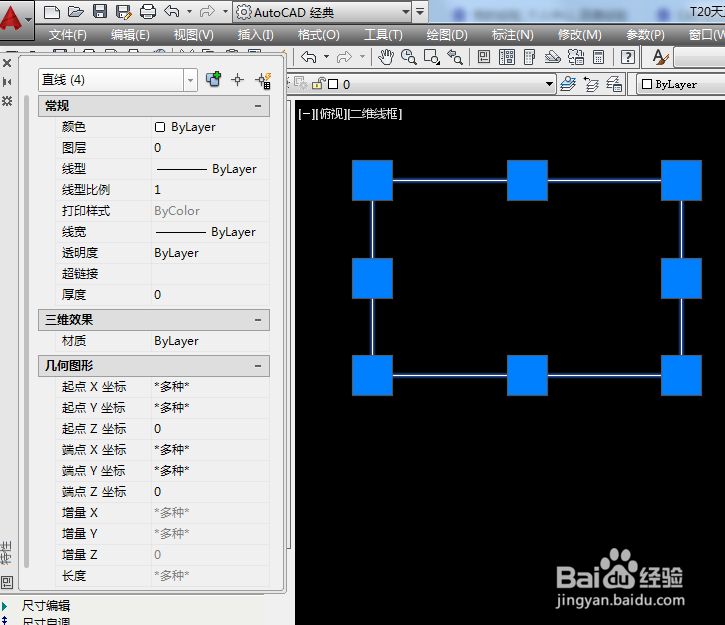Open Quick Select in properties palette
Viewport: 725px width, 625px height.
pyautogui.click(x=264, y=80)
